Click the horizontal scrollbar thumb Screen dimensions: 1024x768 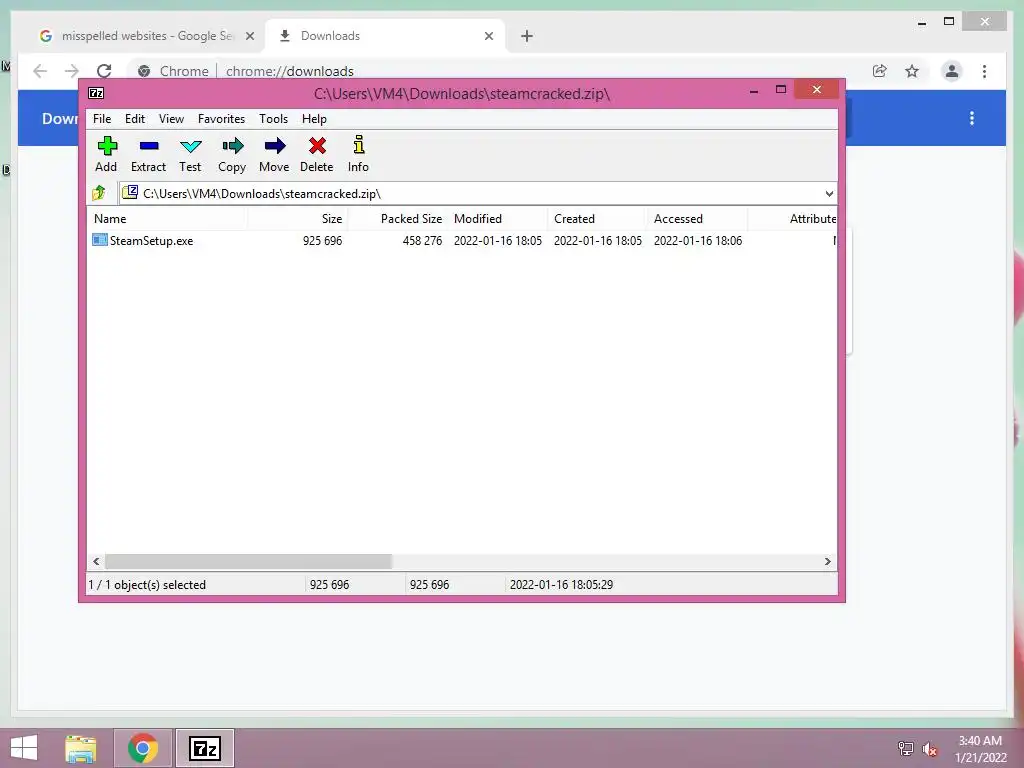click(x=248, y=562)
